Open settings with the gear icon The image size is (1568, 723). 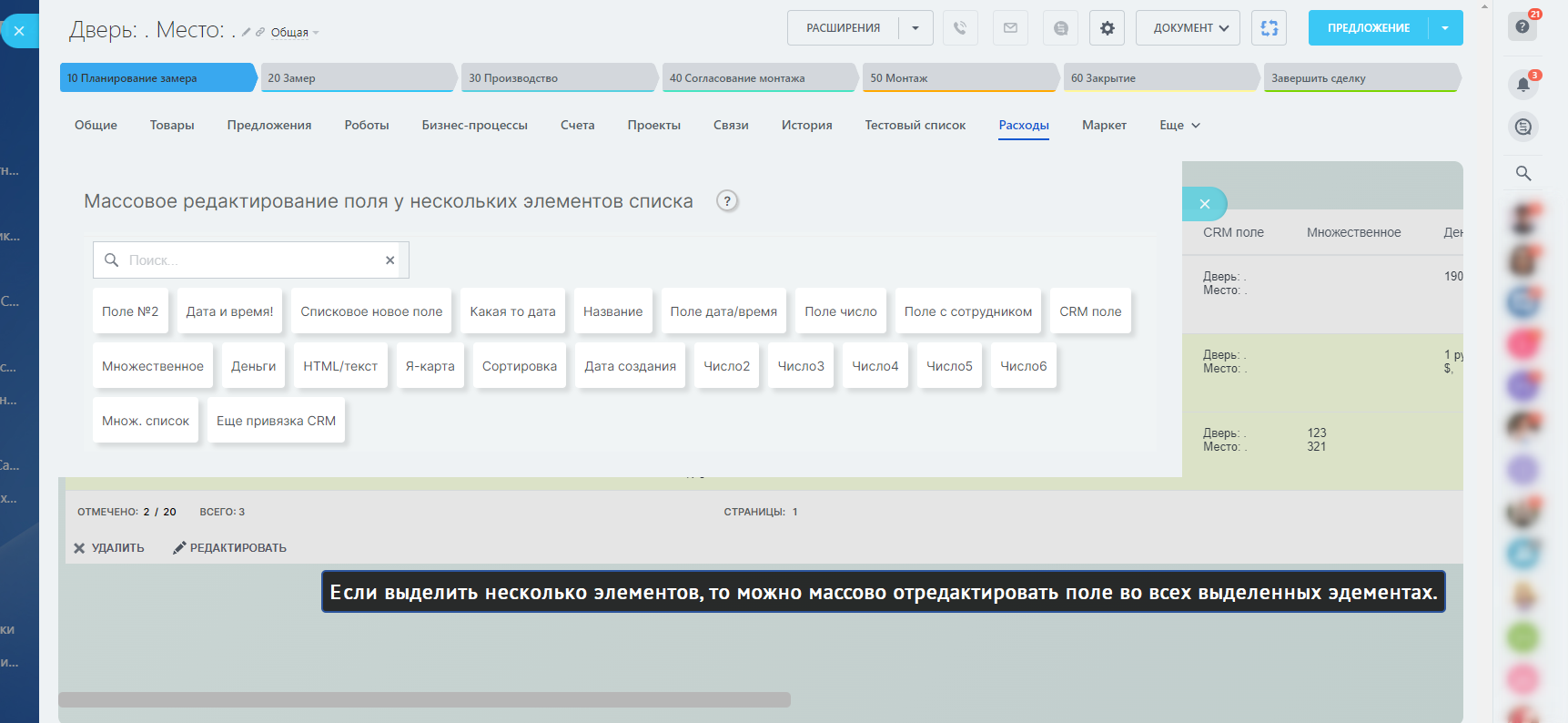click(x=1107, y=28)
